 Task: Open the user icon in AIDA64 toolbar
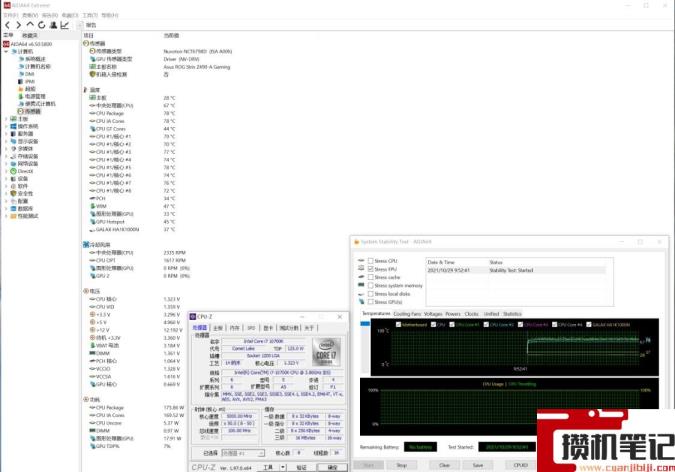(53, 25)
